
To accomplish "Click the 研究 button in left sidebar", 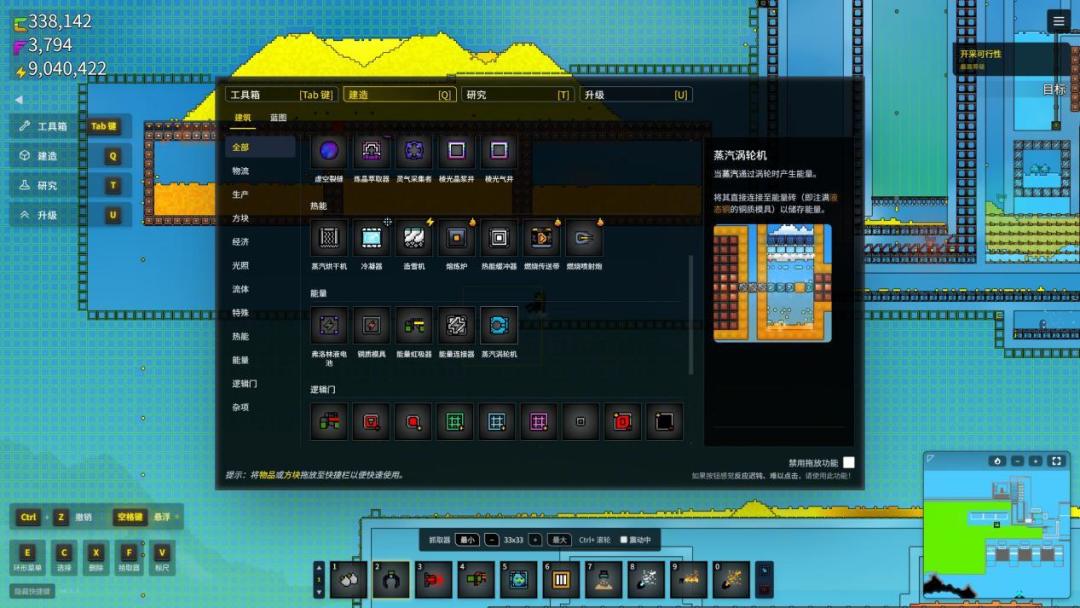I will point(70,185).
